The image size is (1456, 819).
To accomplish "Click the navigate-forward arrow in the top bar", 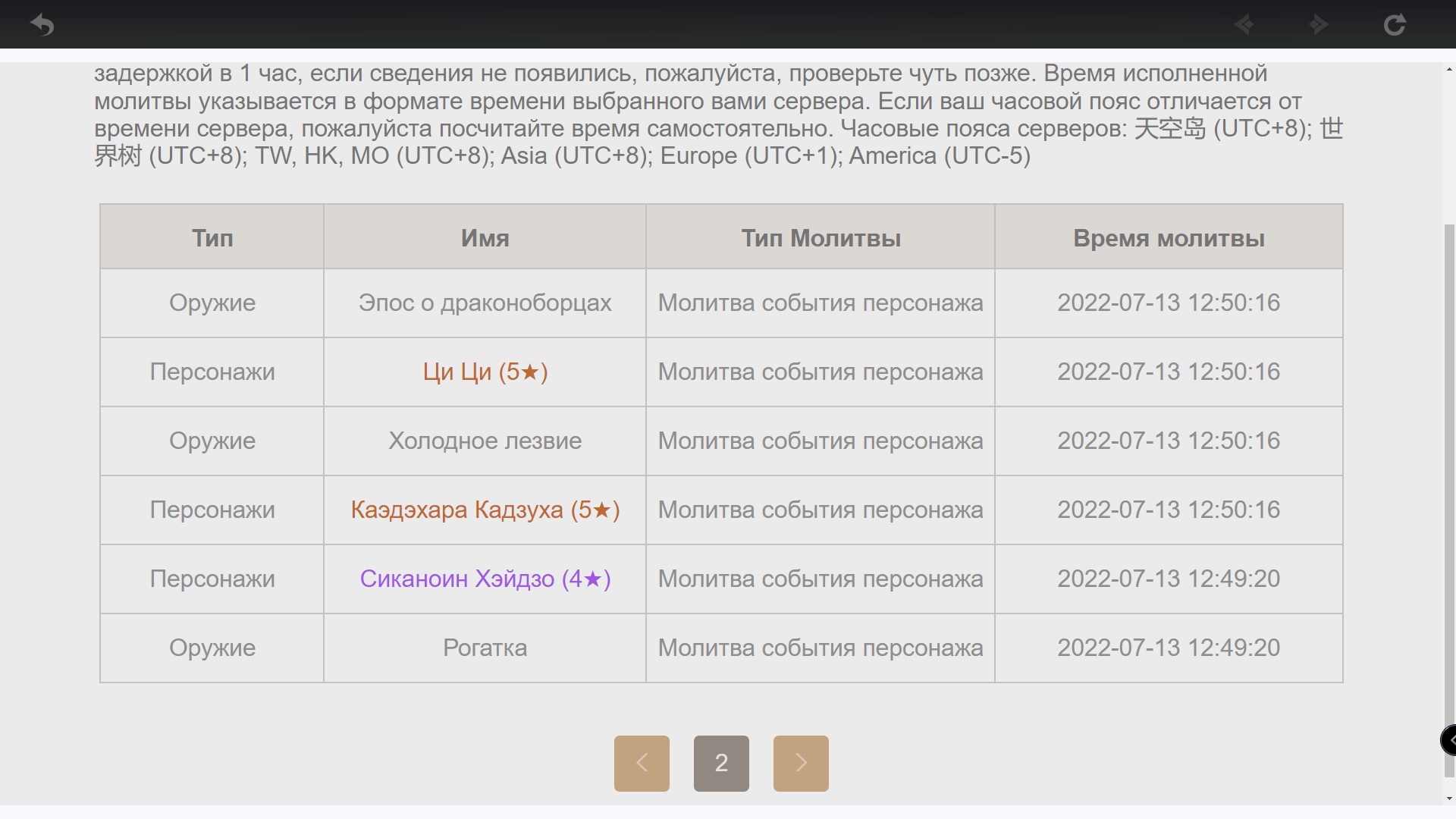I will pyautogui.click(x=1319, y=25).
